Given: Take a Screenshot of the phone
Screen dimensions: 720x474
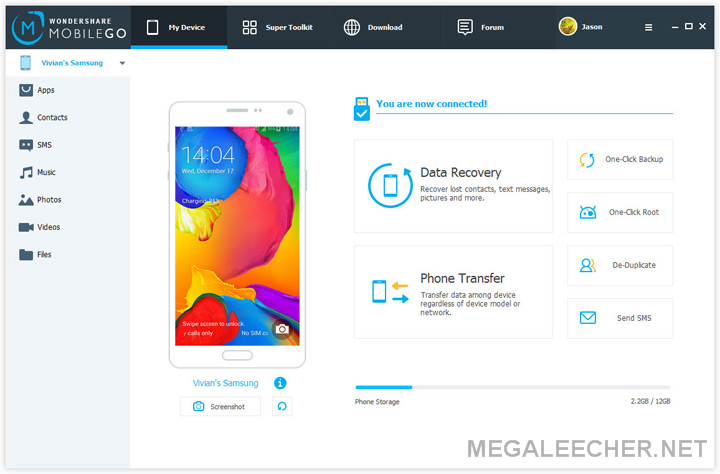Looking at the screenshot, I should (220, 406).
